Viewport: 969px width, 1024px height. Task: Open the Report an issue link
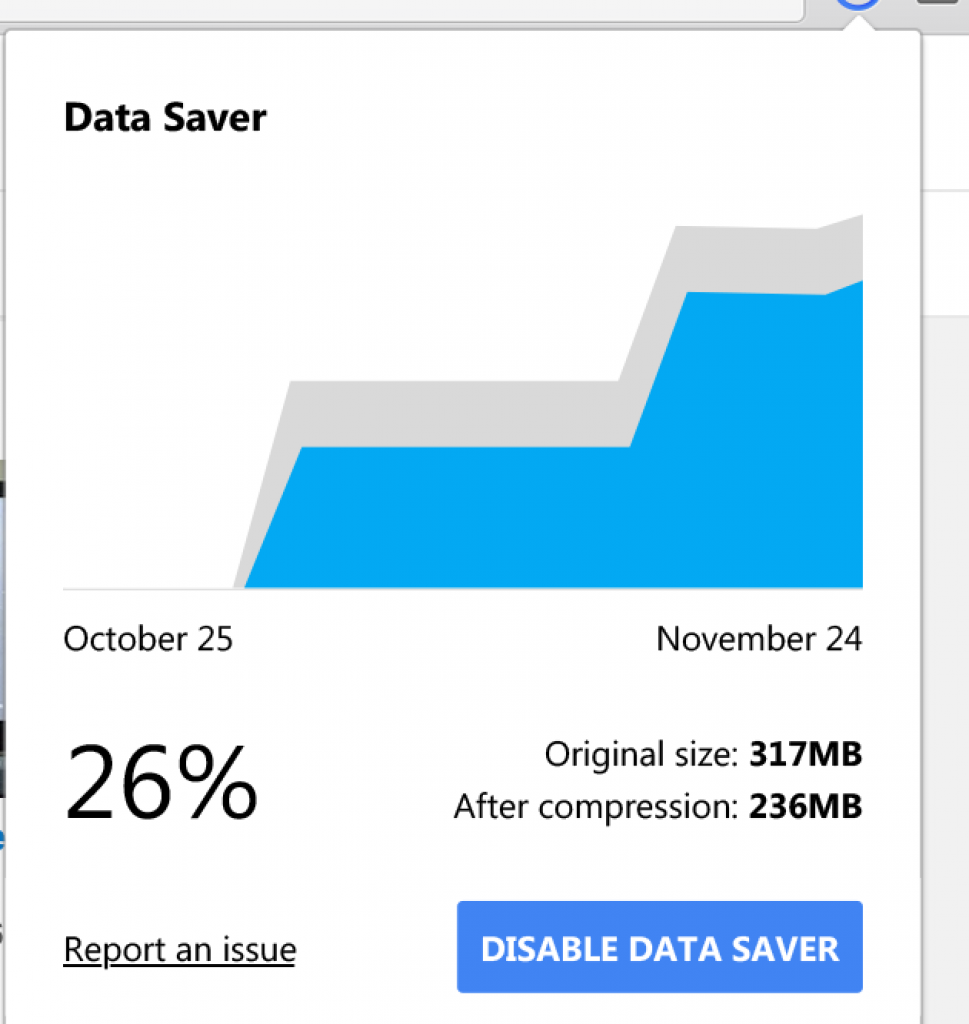[179, 949]
